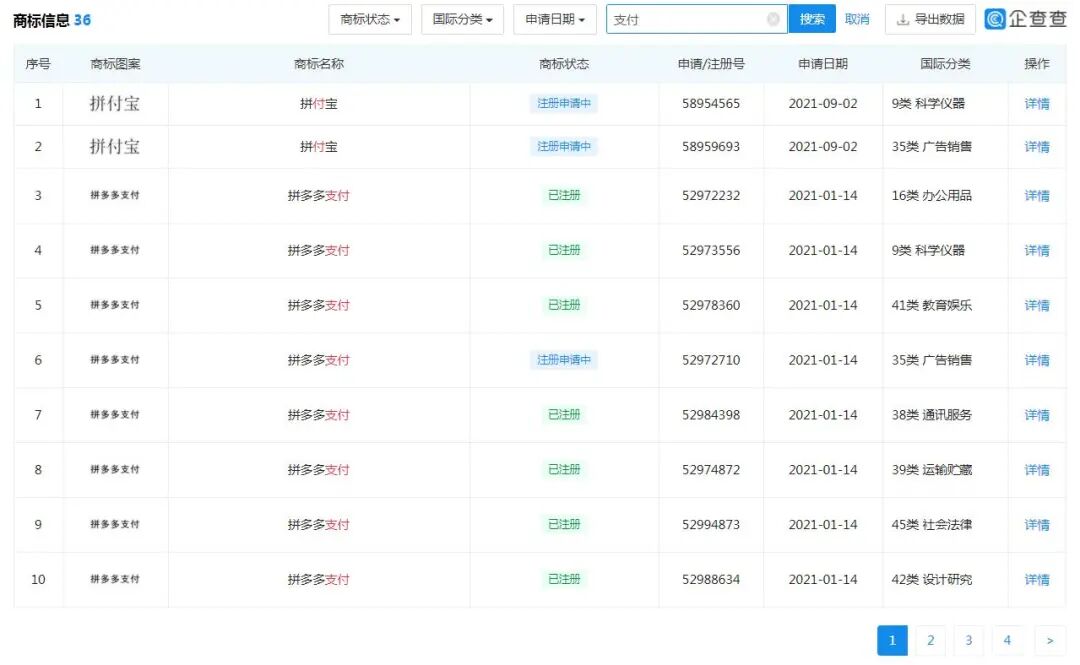1080x665 pixels.
Task: Open the 商标状态 filter dropdown
Action: point(369,18)
